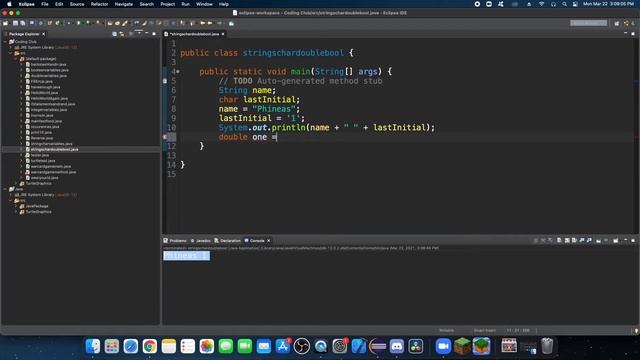Navigate Forward with yellow right arrow

[210, 23]
